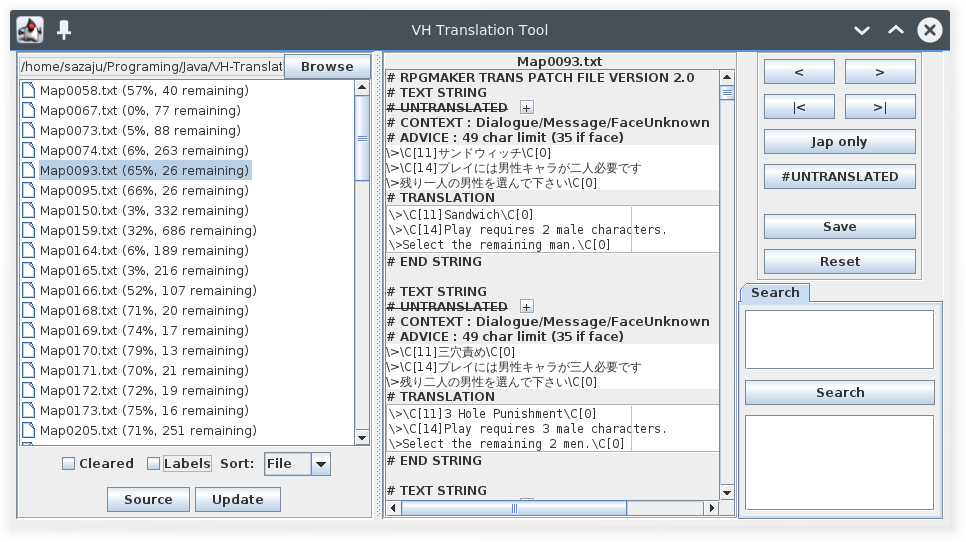Select Map0205.txt (71%, 251 remaining)
Image resolution: width=966 pixels, height=542 pixels.
coord(148,431)
